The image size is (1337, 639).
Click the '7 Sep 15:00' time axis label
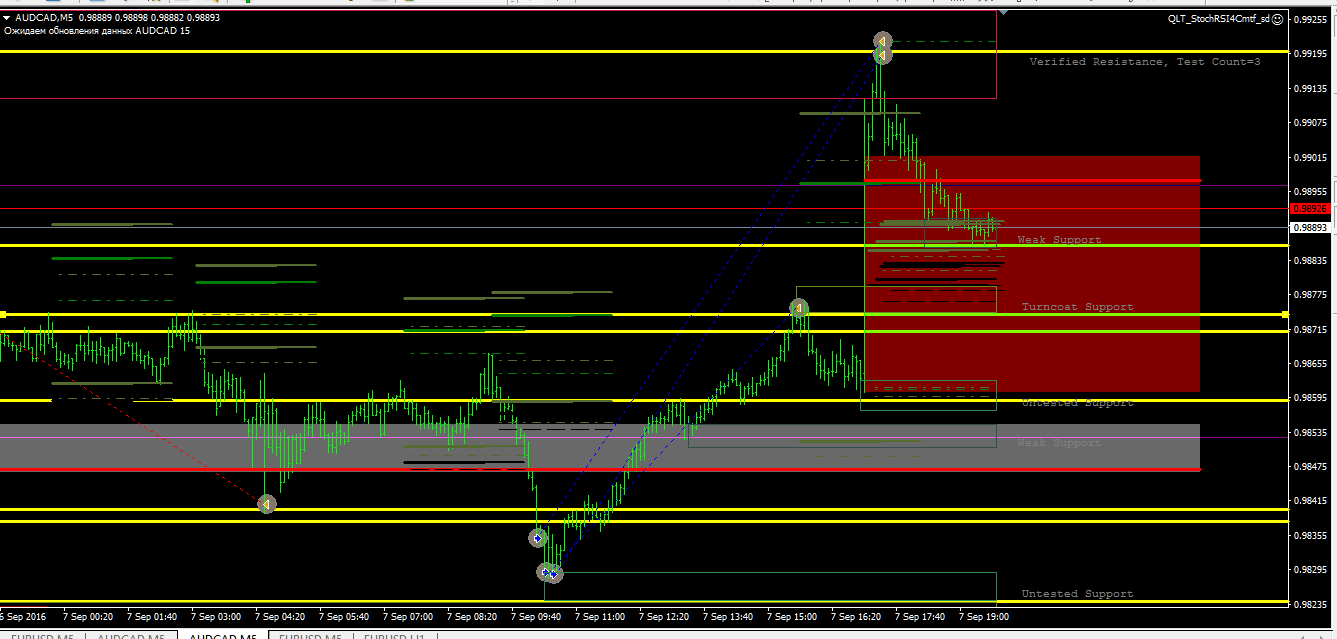point(791,618)
